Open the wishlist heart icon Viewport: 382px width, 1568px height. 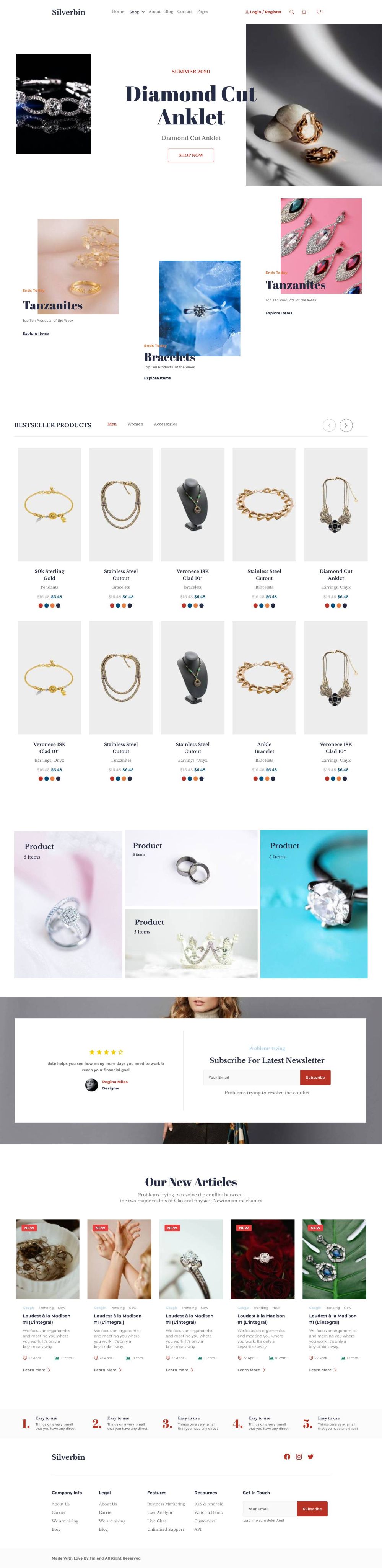click(x=319, y=11)
